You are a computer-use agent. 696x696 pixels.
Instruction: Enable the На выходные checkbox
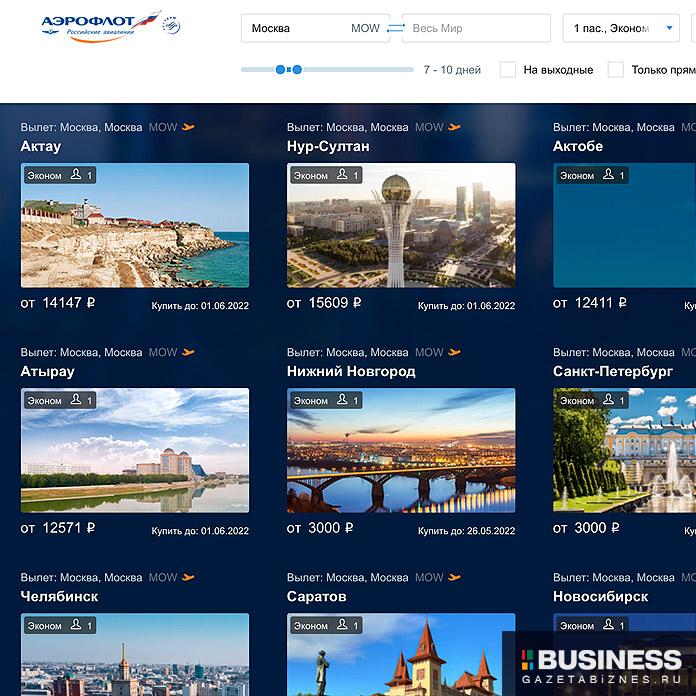(x=508, y=70)
